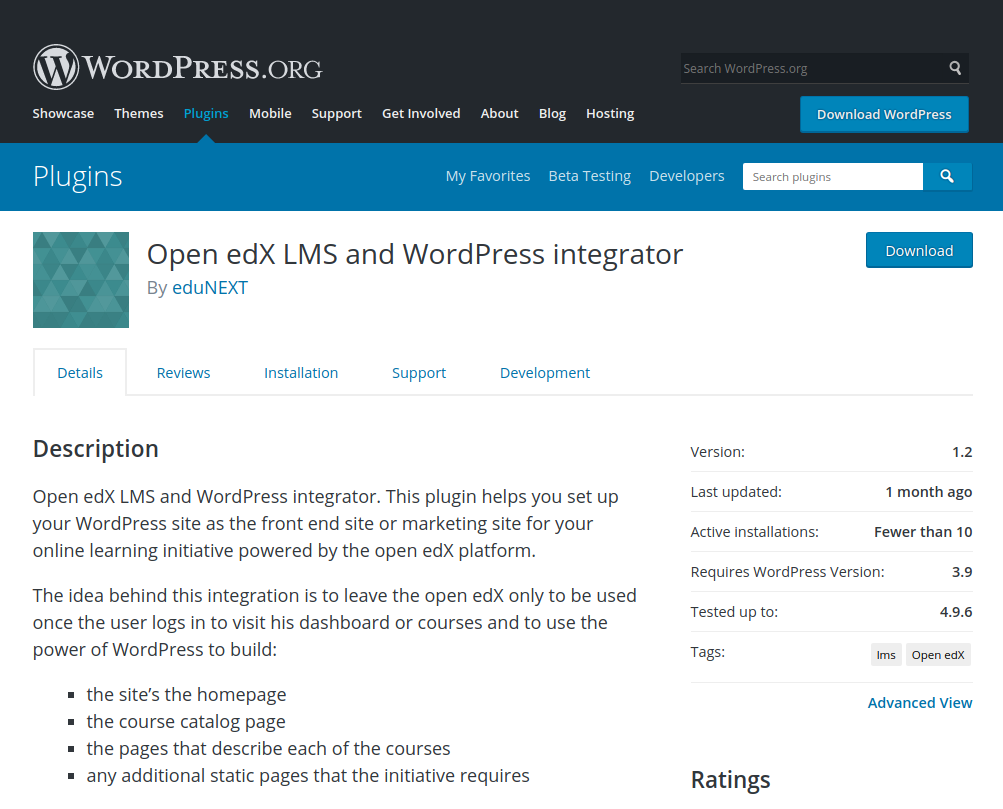The width and height of the screenshot is (1003, 809).
Task: Open the Showcase menu item
Action: point(63,113)
